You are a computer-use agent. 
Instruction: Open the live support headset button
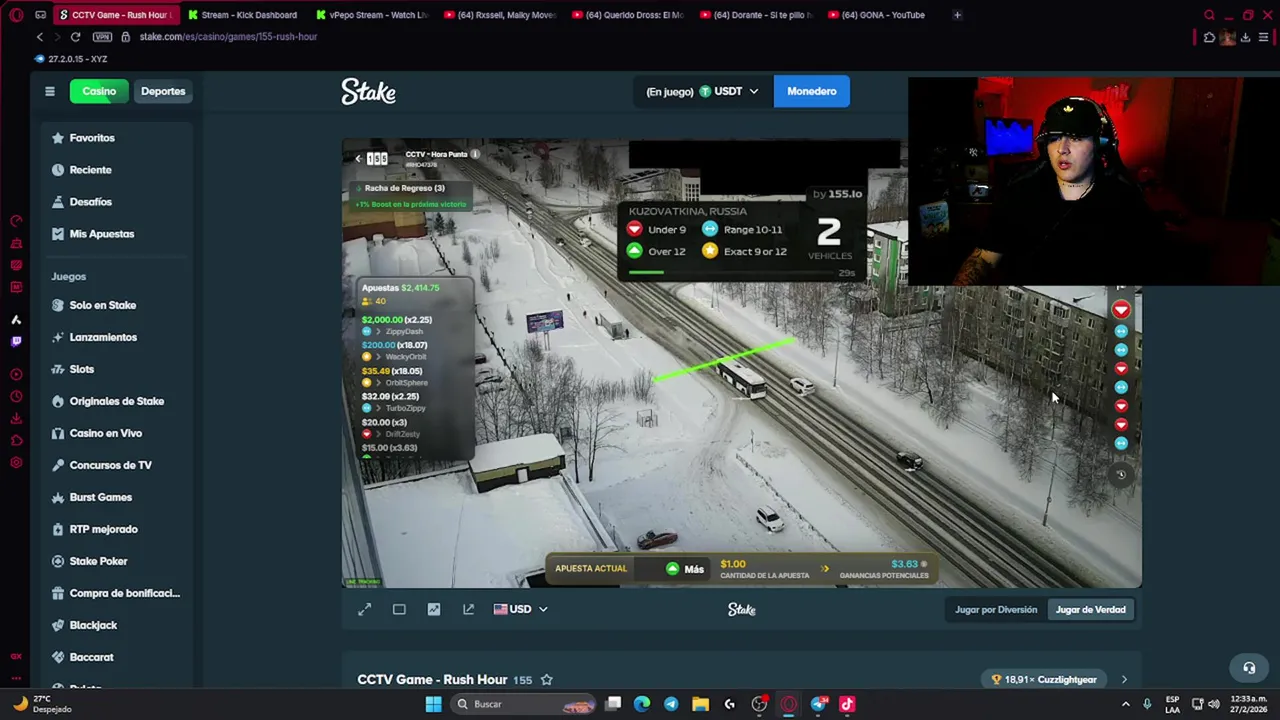(x=1249, y=668)
